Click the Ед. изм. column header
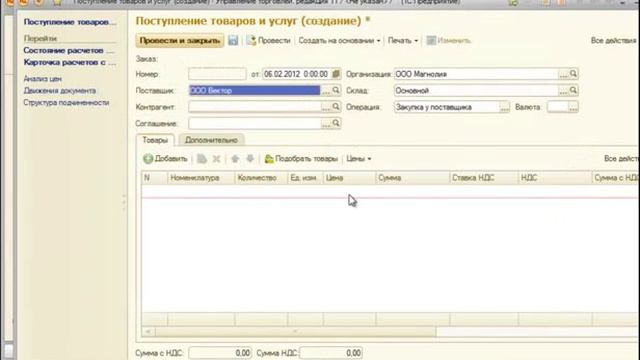This screenshot has width=640, height=360. coord(305,178)
